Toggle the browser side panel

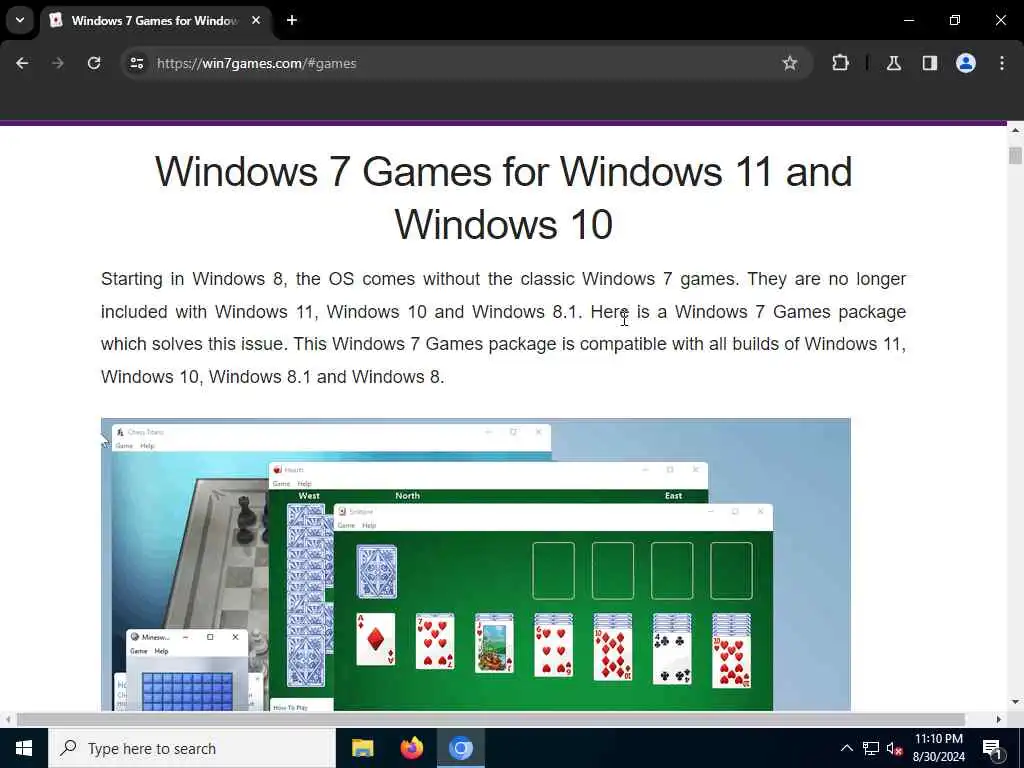coord(930,63)
